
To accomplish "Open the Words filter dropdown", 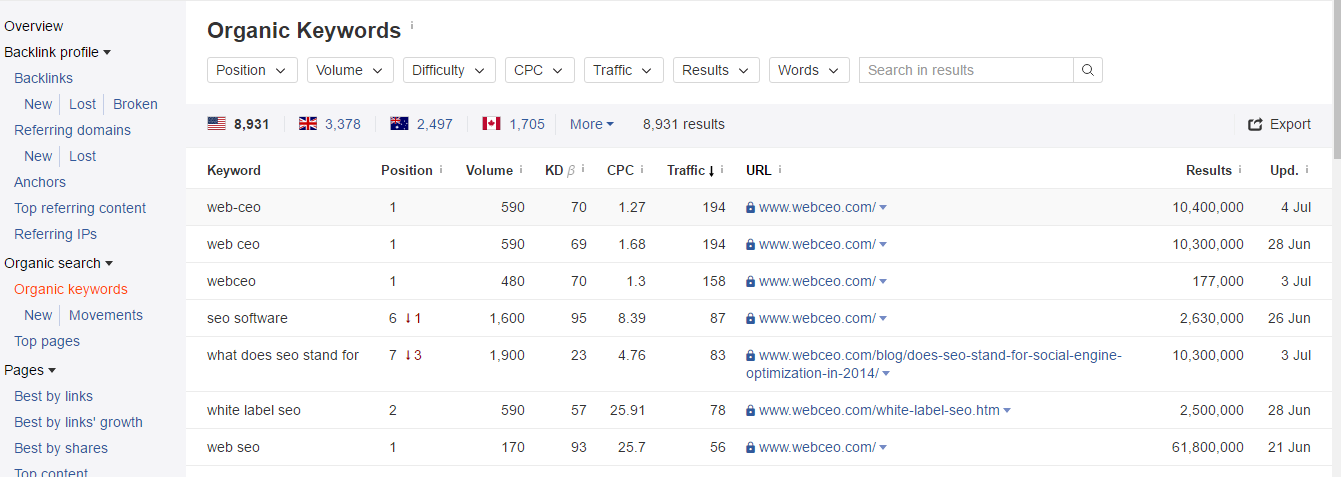I will [x=809, y=70].
